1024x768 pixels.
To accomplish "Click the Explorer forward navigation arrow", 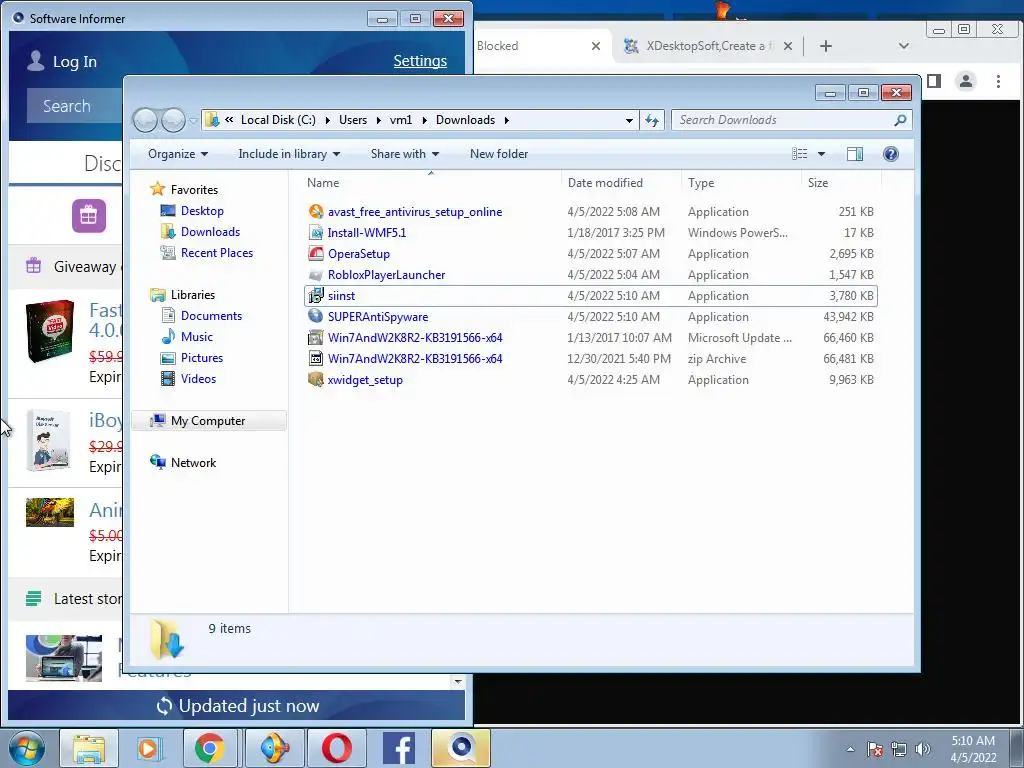I will click(x=173, y=120).
